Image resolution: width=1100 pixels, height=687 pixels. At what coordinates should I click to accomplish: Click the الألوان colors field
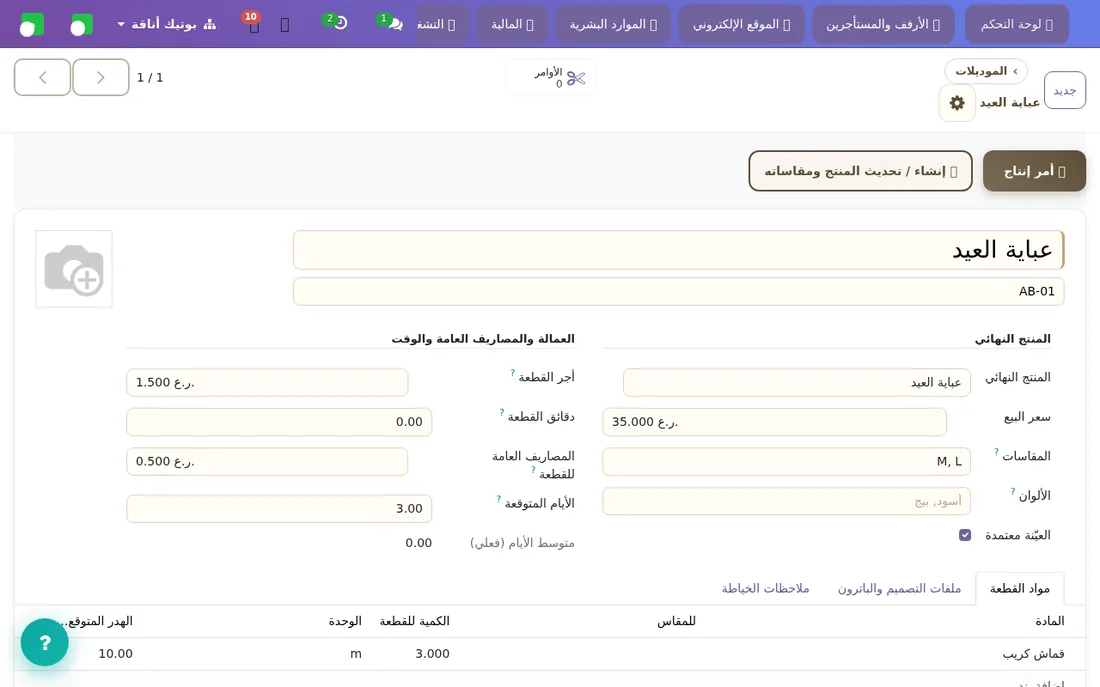click(x=786, y=501)
